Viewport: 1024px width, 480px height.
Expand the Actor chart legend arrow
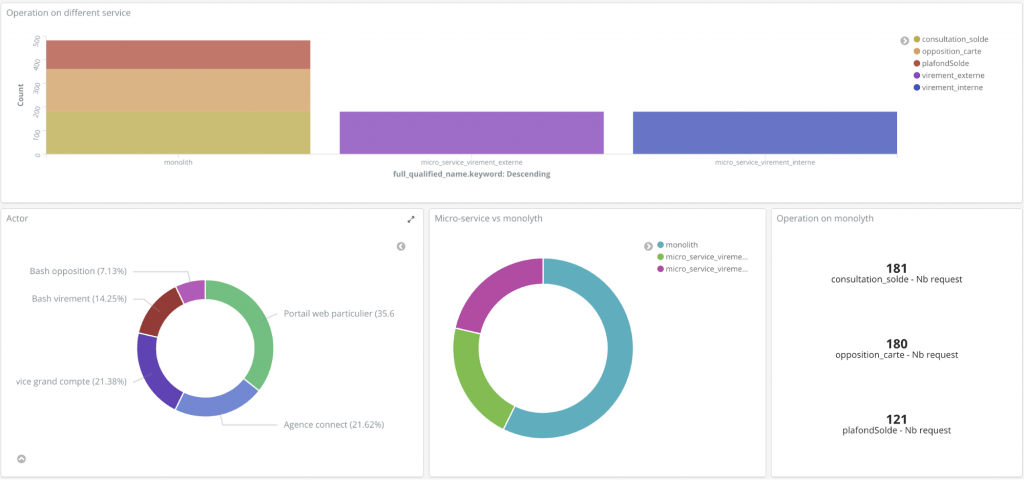(401, 246)
